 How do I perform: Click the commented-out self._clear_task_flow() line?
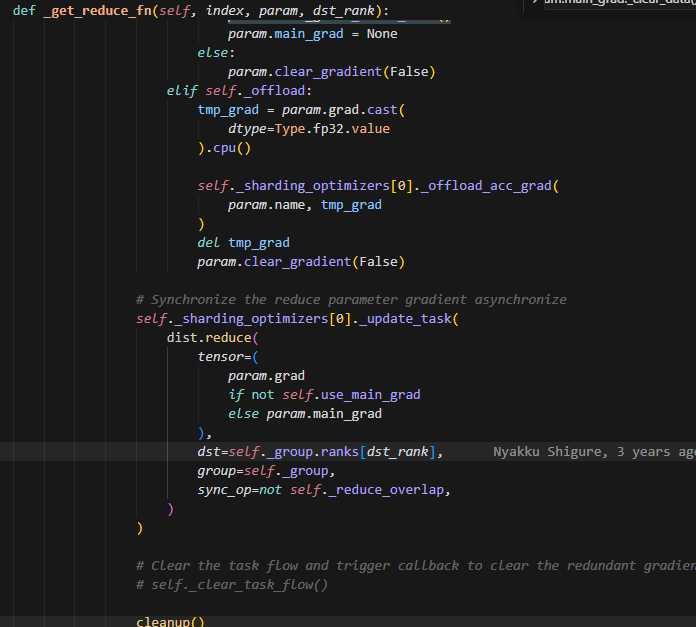tap(238, 585)
